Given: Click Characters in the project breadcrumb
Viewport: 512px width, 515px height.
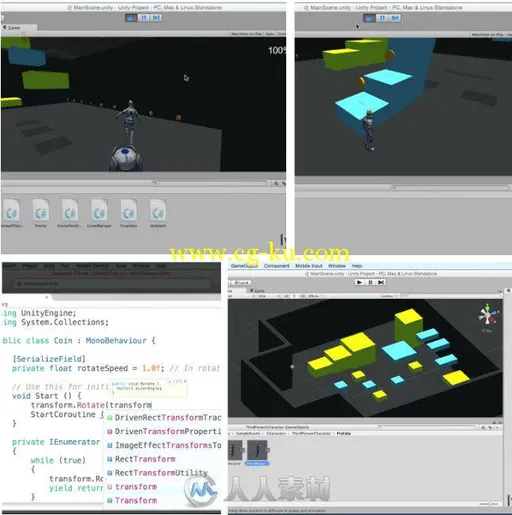Looking at the screenshot, I should point(276,433).
